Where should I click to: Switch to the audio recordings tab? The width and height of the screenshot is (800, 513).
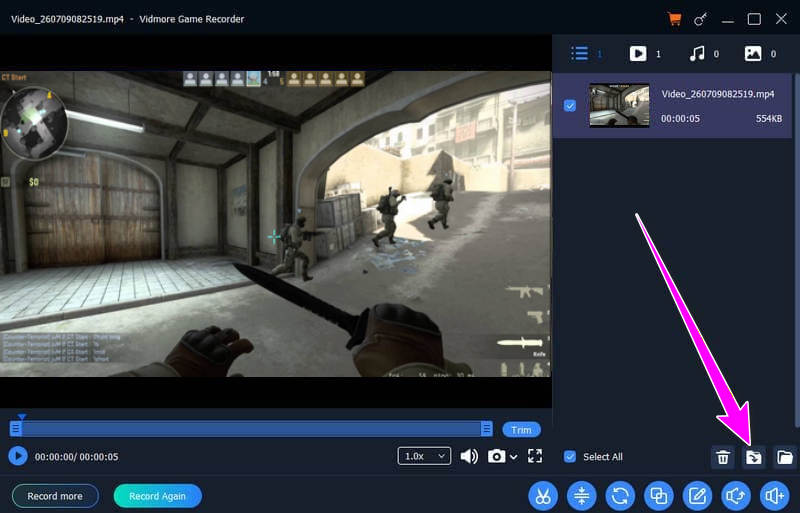click(x=697, y=54)
